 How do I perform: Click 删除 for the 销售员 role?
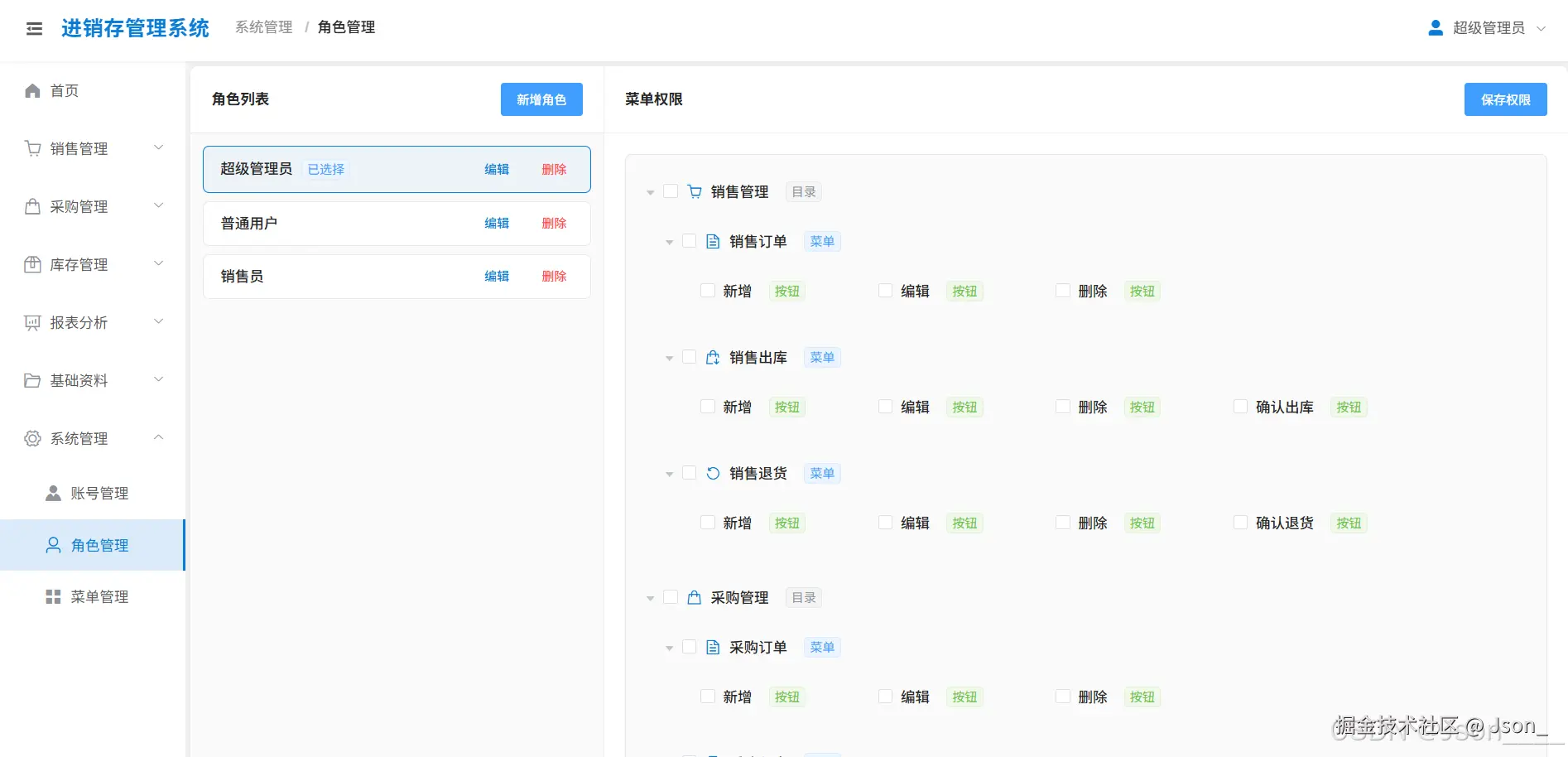[554, 276]
